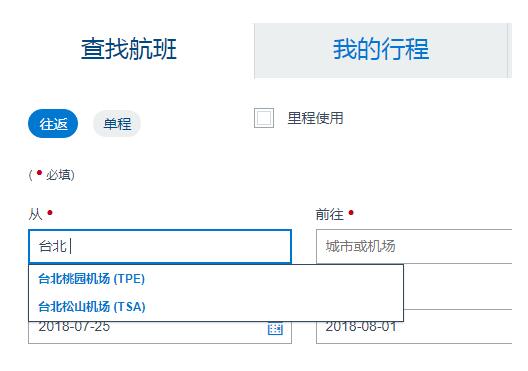Select the 单程 one-way option
The image size is (528, 371).
[x=117, y=124]
